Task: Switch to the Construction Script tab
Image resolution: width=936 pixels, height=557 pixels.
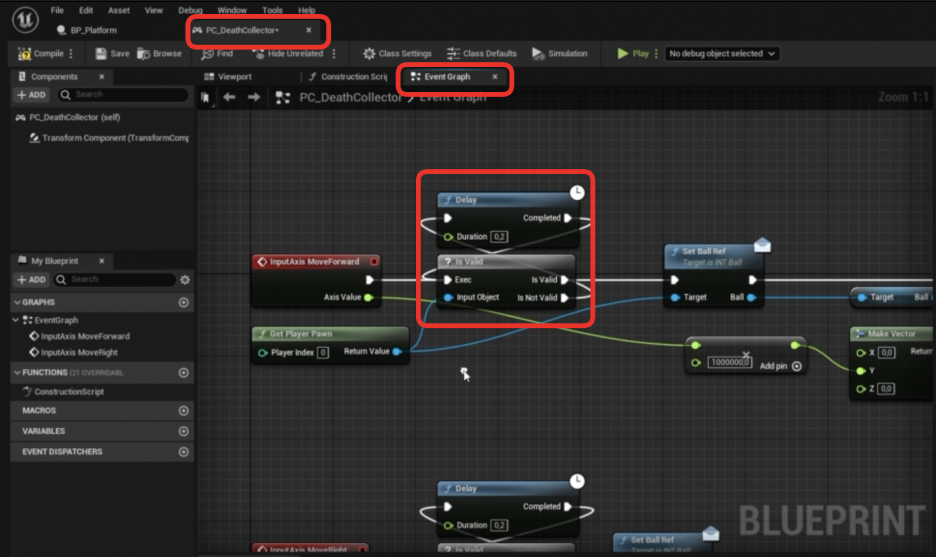Action: tap(348, 76)
